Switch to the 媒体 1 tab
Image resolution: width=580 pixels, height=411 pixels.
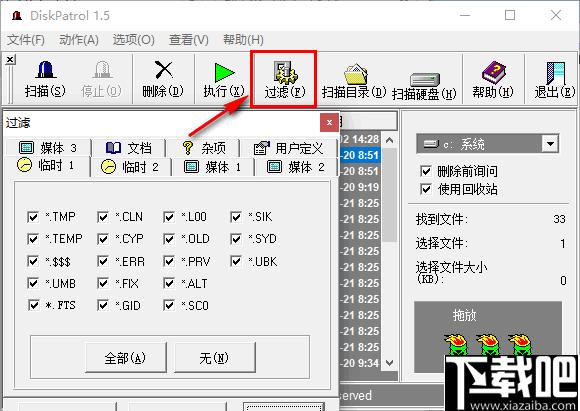212,167
